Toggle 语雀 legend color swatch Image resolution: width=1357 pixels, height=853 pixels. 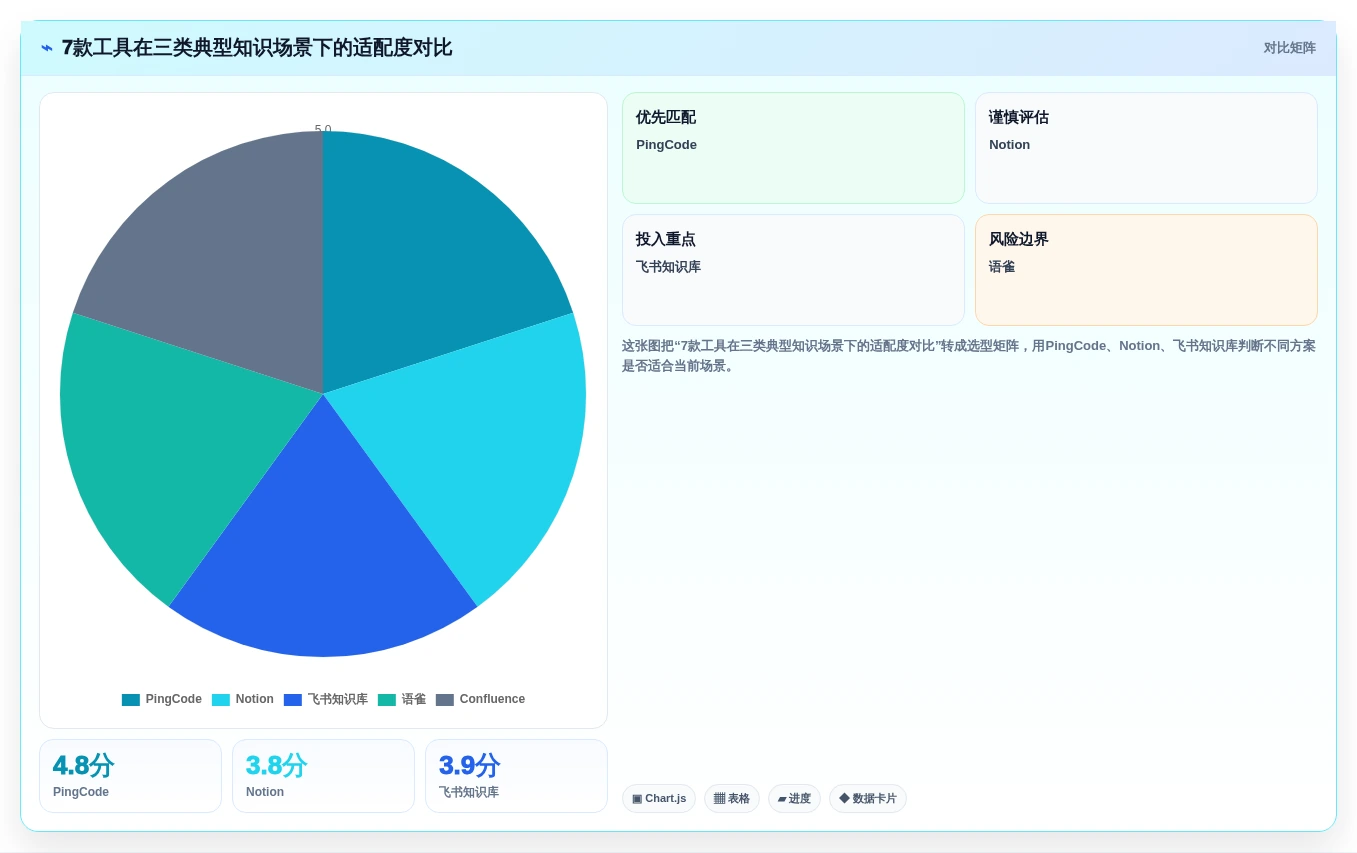(387, 700)
